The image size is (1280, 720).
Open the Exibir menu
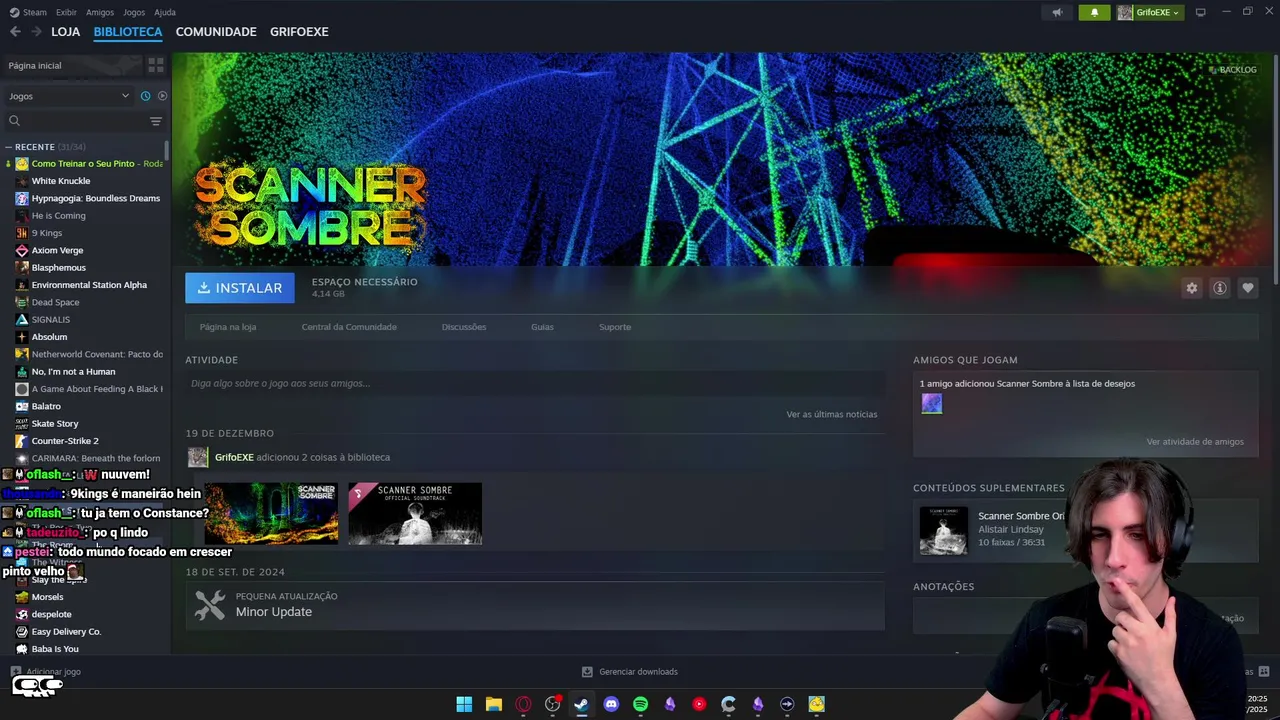[66, 12]
